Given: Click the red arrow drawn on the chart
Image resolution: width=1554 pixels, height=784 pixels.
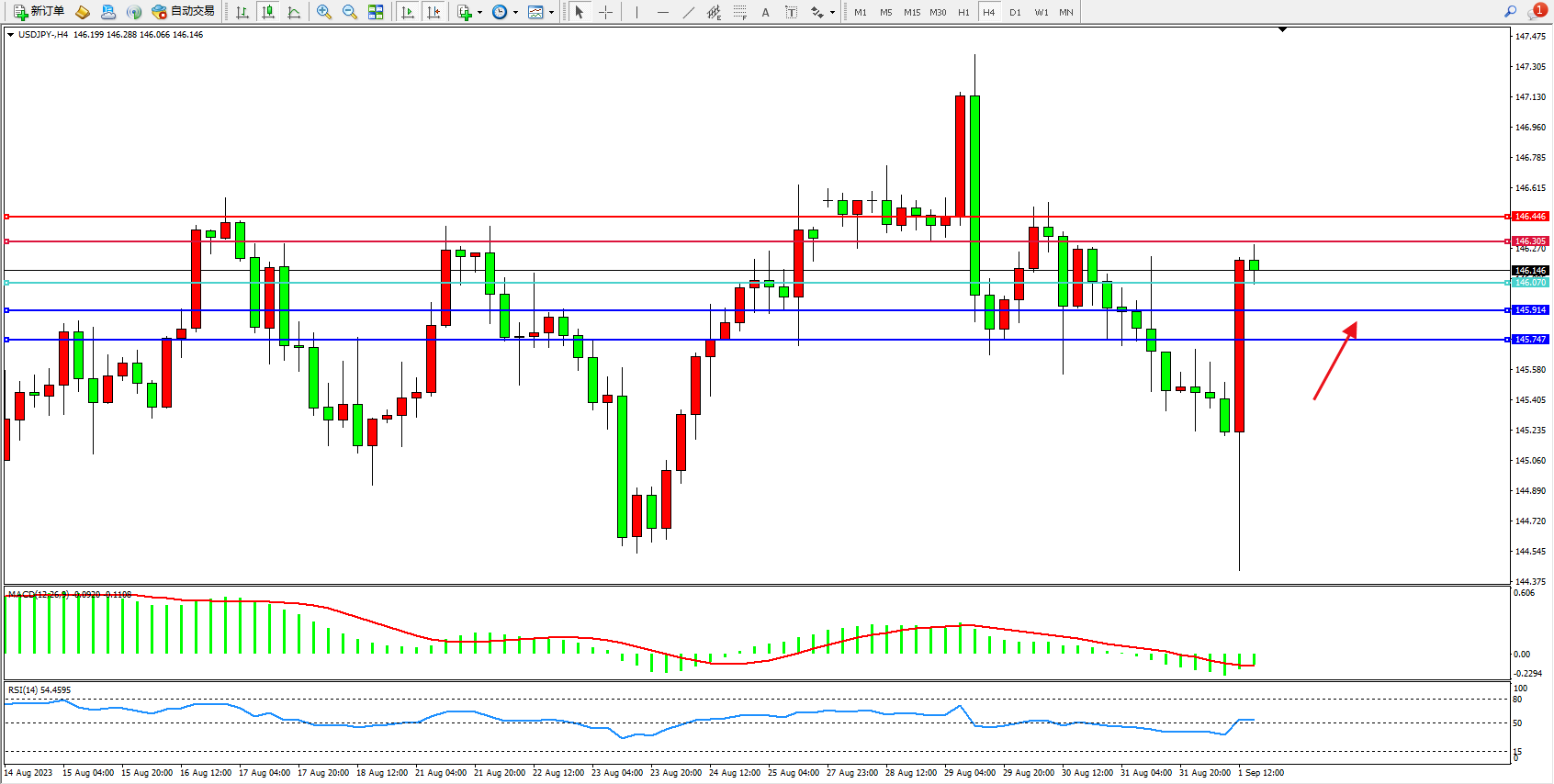Looking at the screenshot, I should [x=1335, y=361].
